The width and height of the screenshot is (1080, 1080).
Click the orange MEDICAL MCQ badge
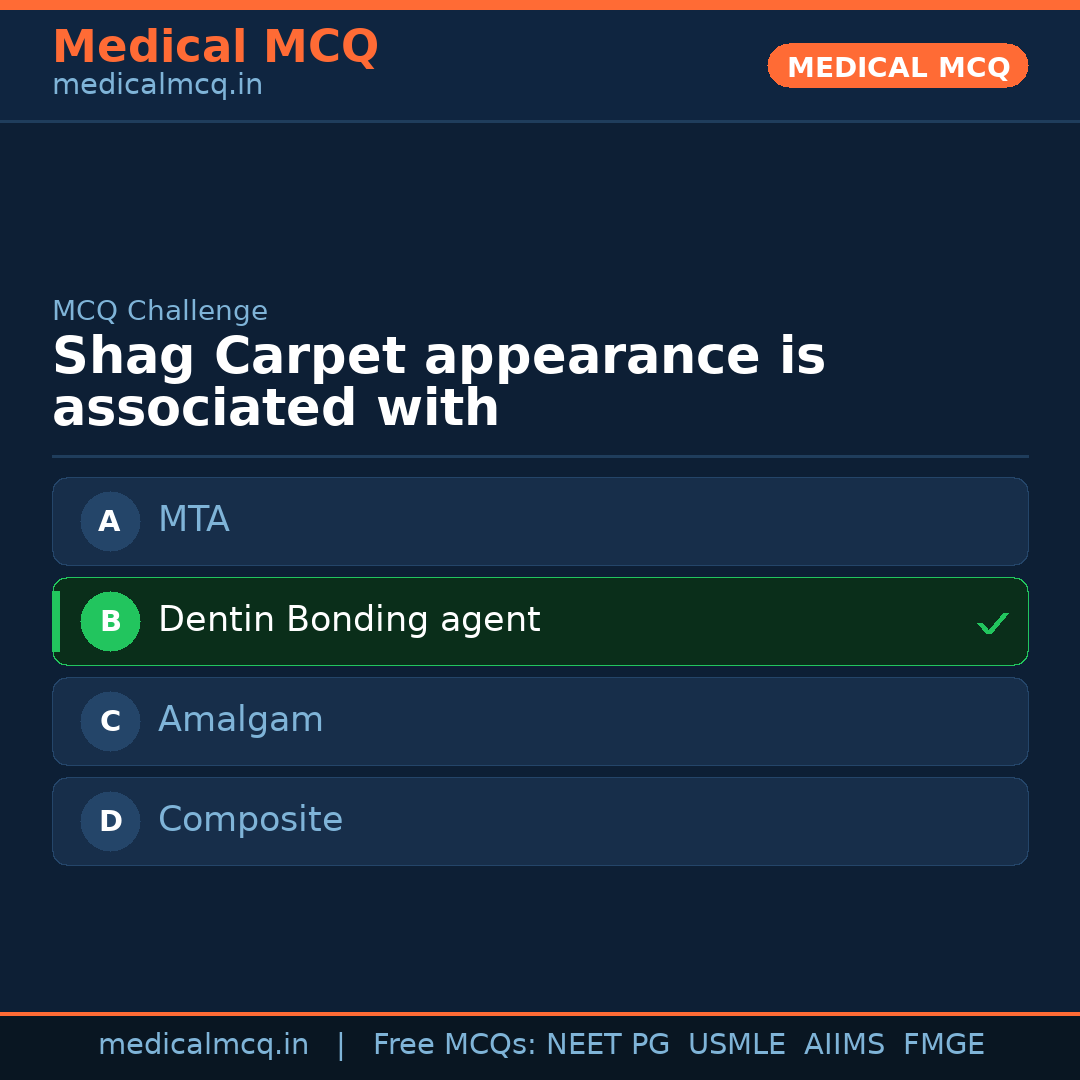[897, 66]
